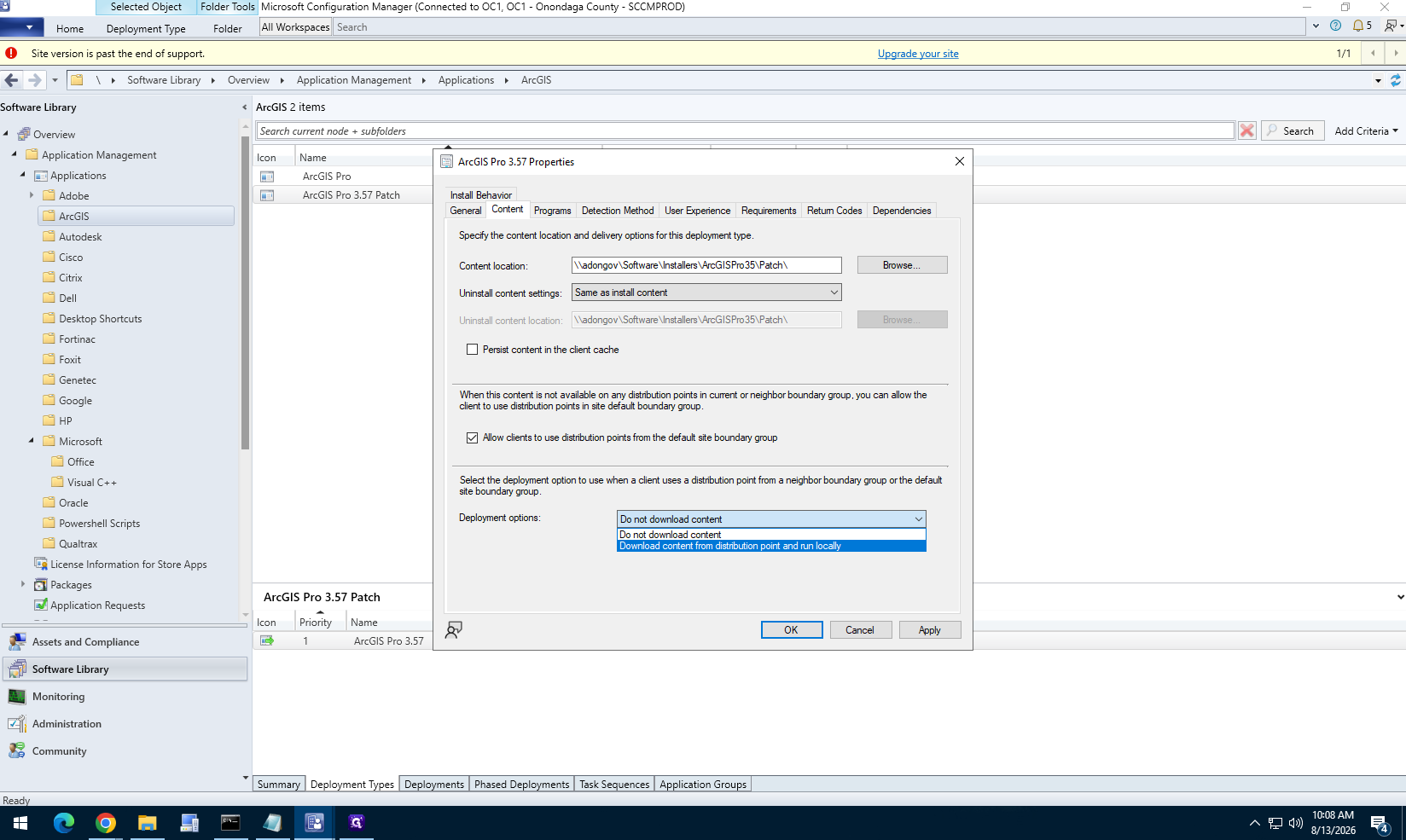Open the Deployment options combo box
The height and width of the screenshot is (840, 1406).
point(771,518)
